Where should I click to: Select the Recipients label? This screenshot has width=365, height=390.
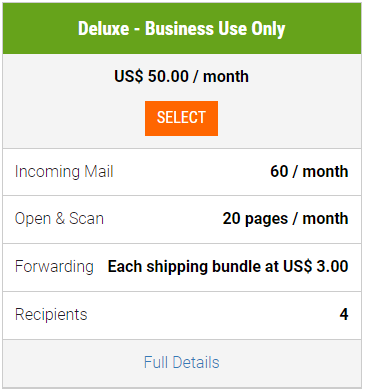(51, 314)
